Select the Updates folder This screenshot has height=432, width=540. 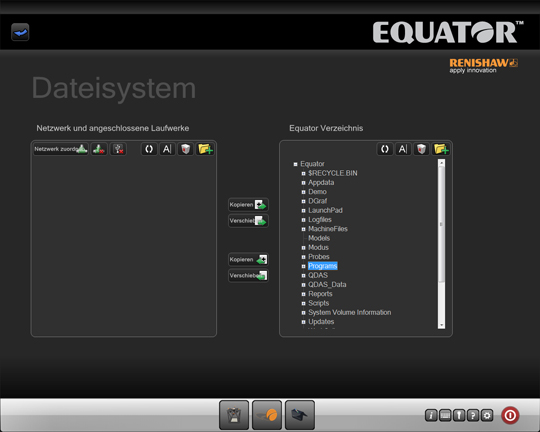(321, 322)
